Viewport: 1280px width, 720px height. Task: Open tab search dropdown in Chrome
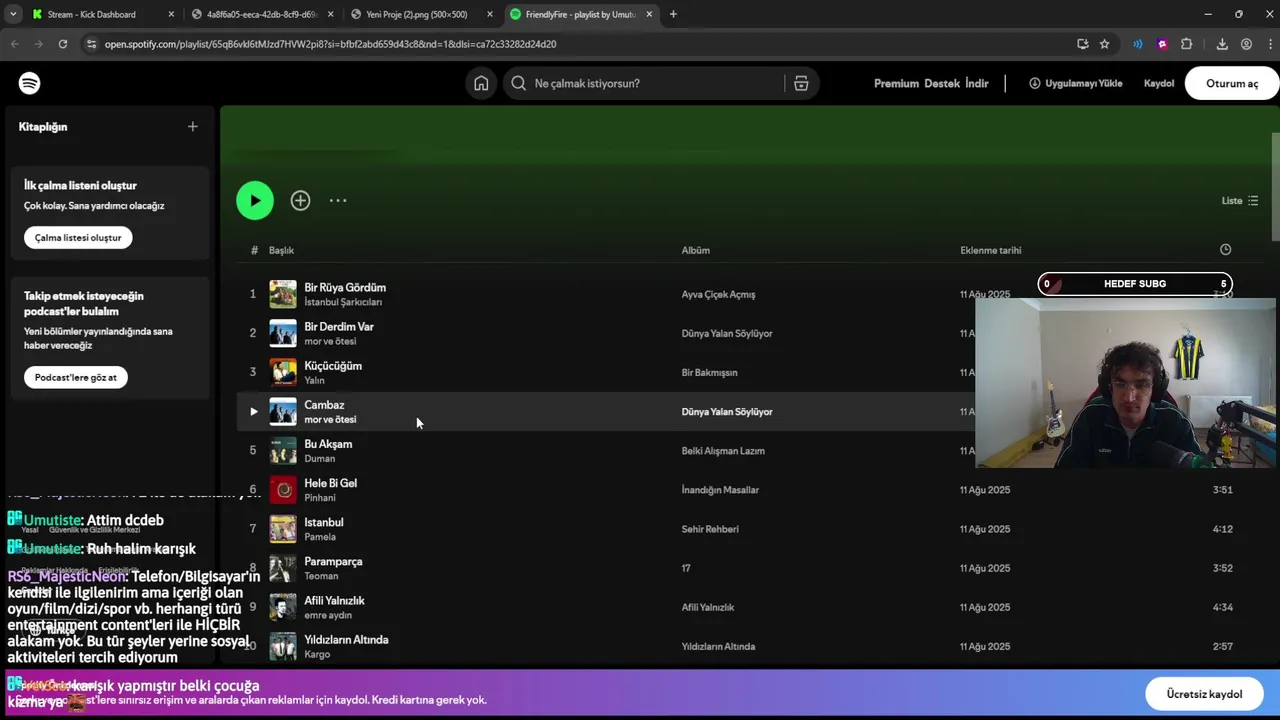coord(13,14)
